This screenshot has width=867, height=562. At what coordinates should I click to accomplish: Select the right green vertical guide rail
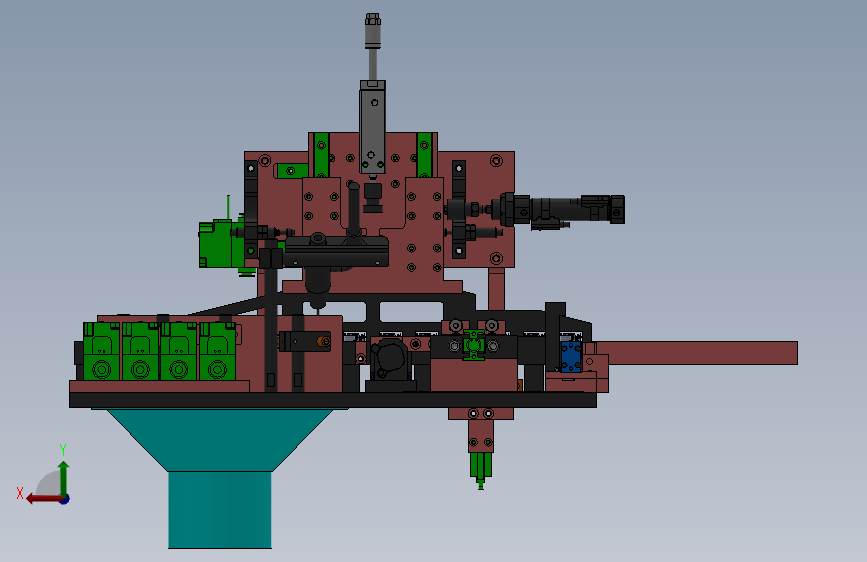click(424, 155)
